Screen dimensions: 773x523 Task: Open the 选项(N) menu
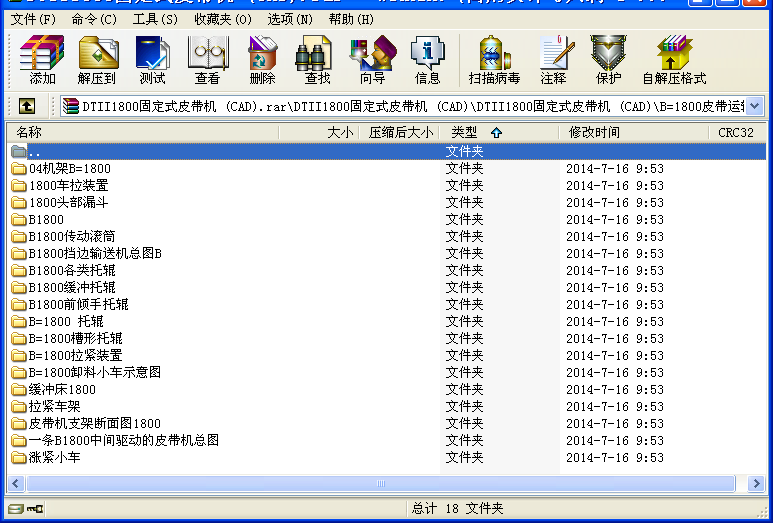point(290,20)
